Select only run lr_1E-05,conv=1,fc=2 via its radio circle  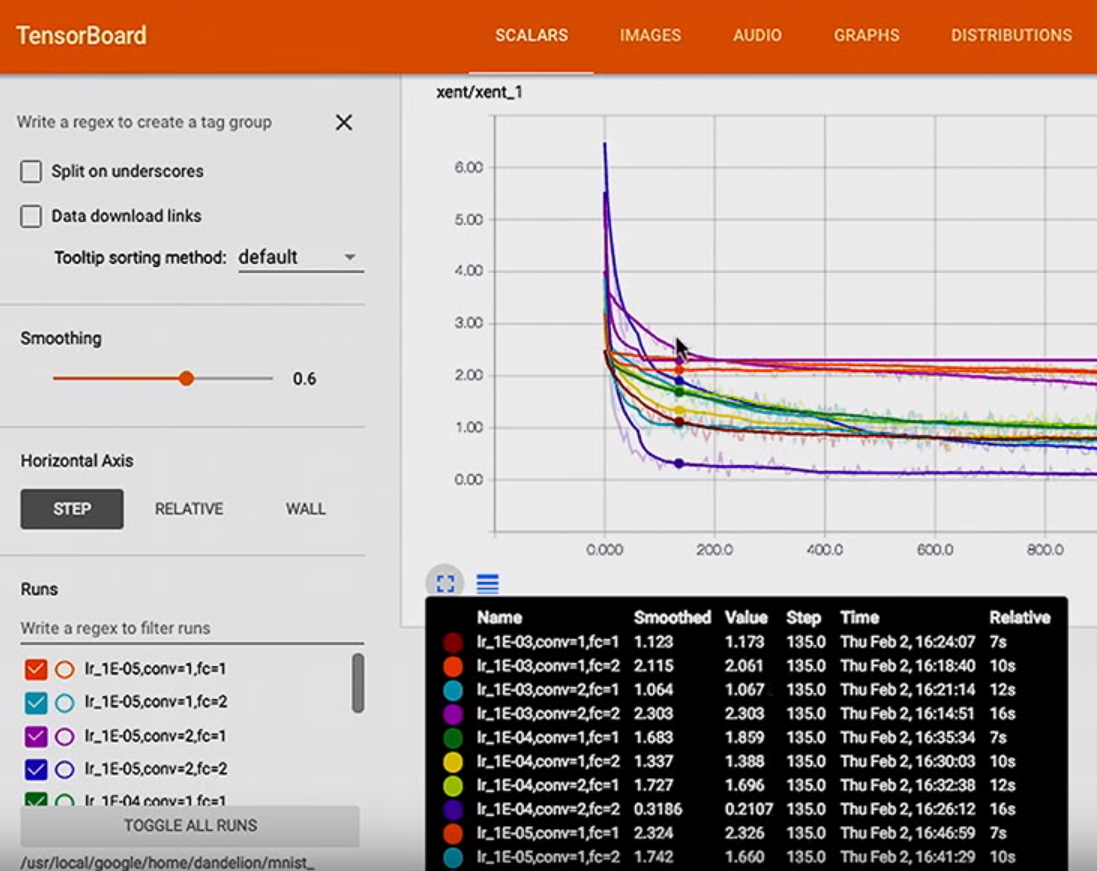tap(64, 702)
